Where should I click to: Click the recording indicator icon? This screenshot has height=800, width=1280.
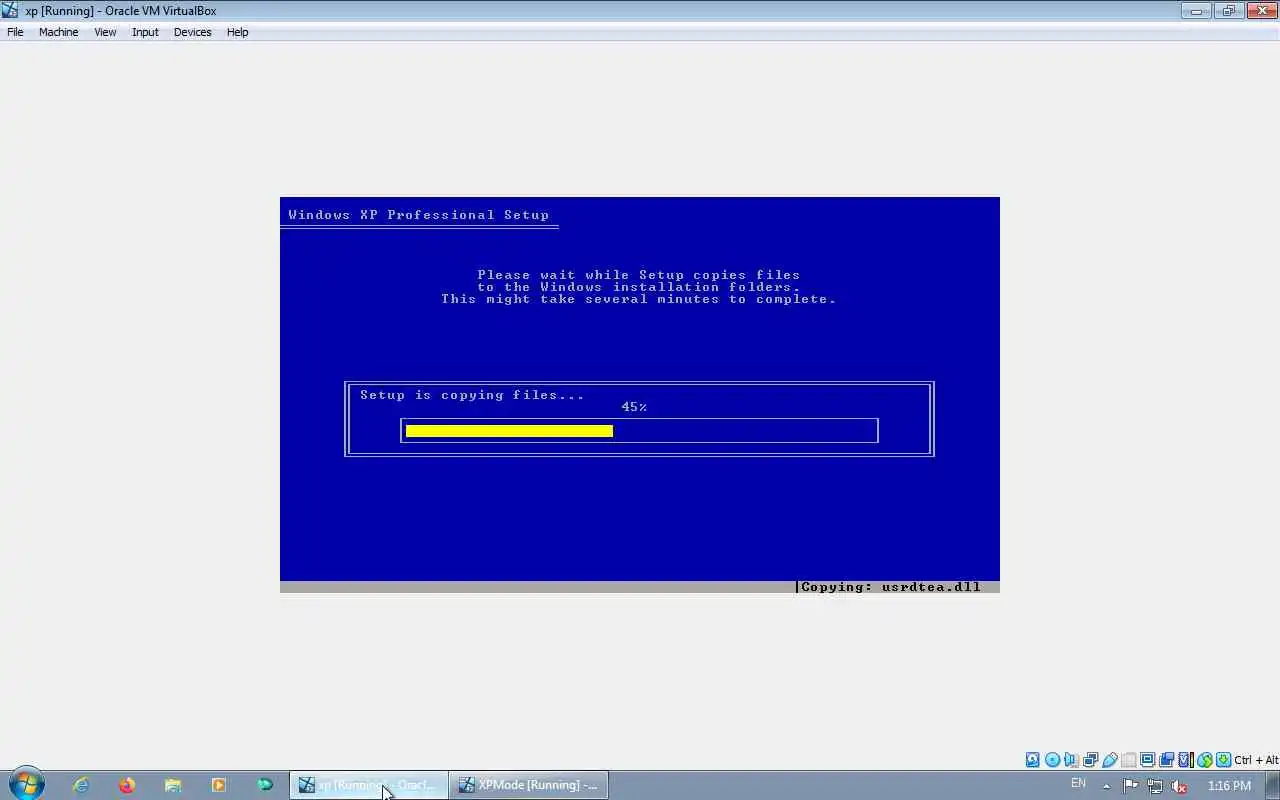1166,760
